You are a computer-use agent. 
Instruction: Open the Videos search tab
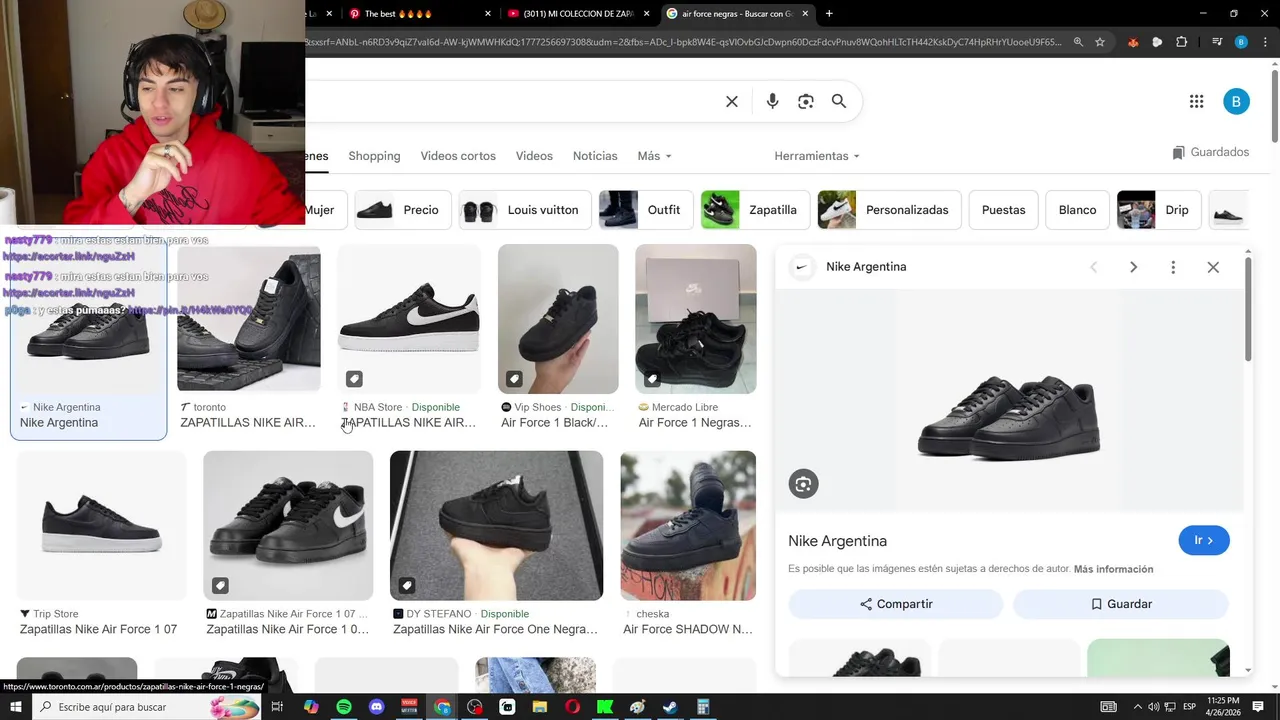pyautogui.click(x=534, y=156)
